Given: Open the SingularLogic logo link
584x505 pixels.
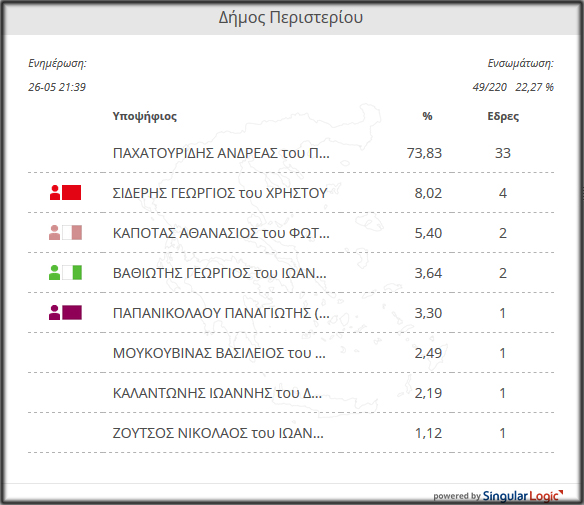Looking at the screenshot, I should [523, 496].
